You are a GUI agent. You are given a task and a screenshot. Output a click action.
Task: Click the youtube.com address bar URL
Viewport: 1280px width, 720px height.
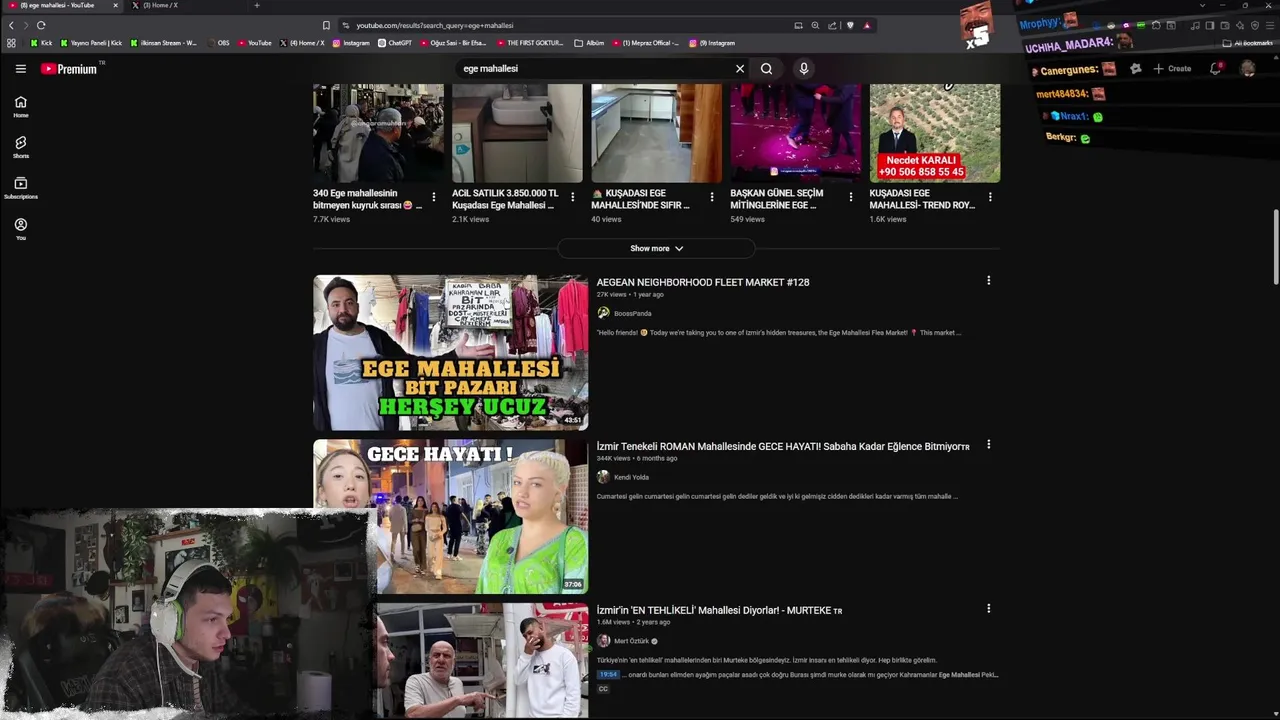coord(435,25)
